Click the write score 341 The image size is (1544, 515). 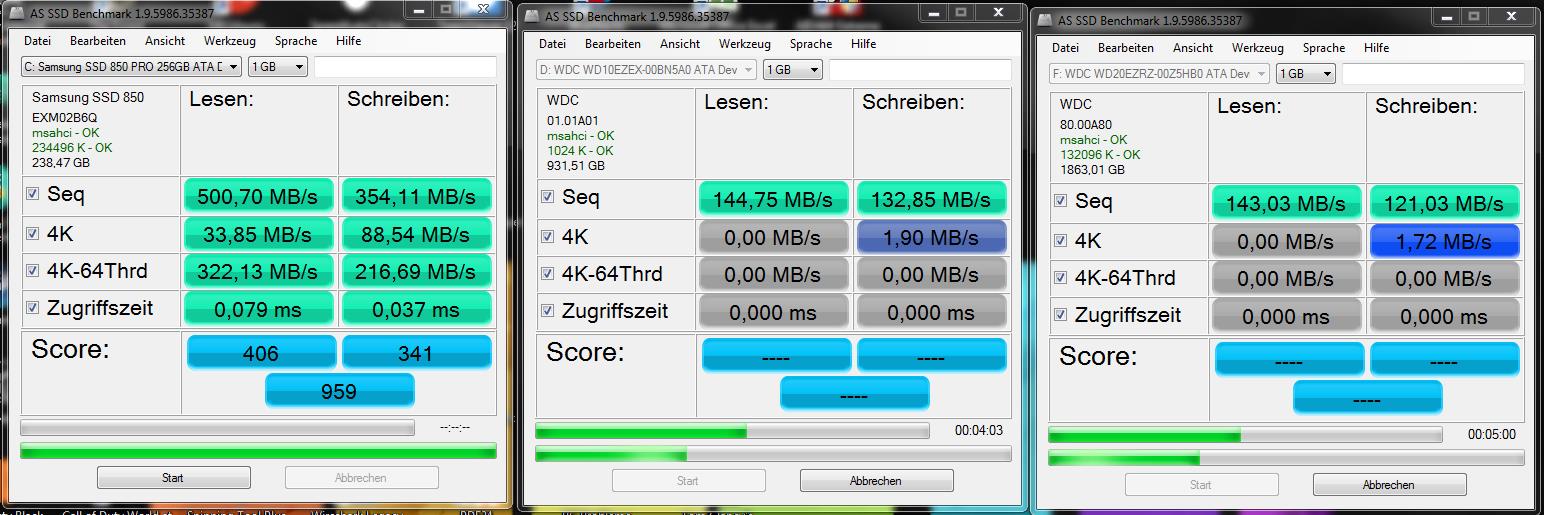click(416, 352)
